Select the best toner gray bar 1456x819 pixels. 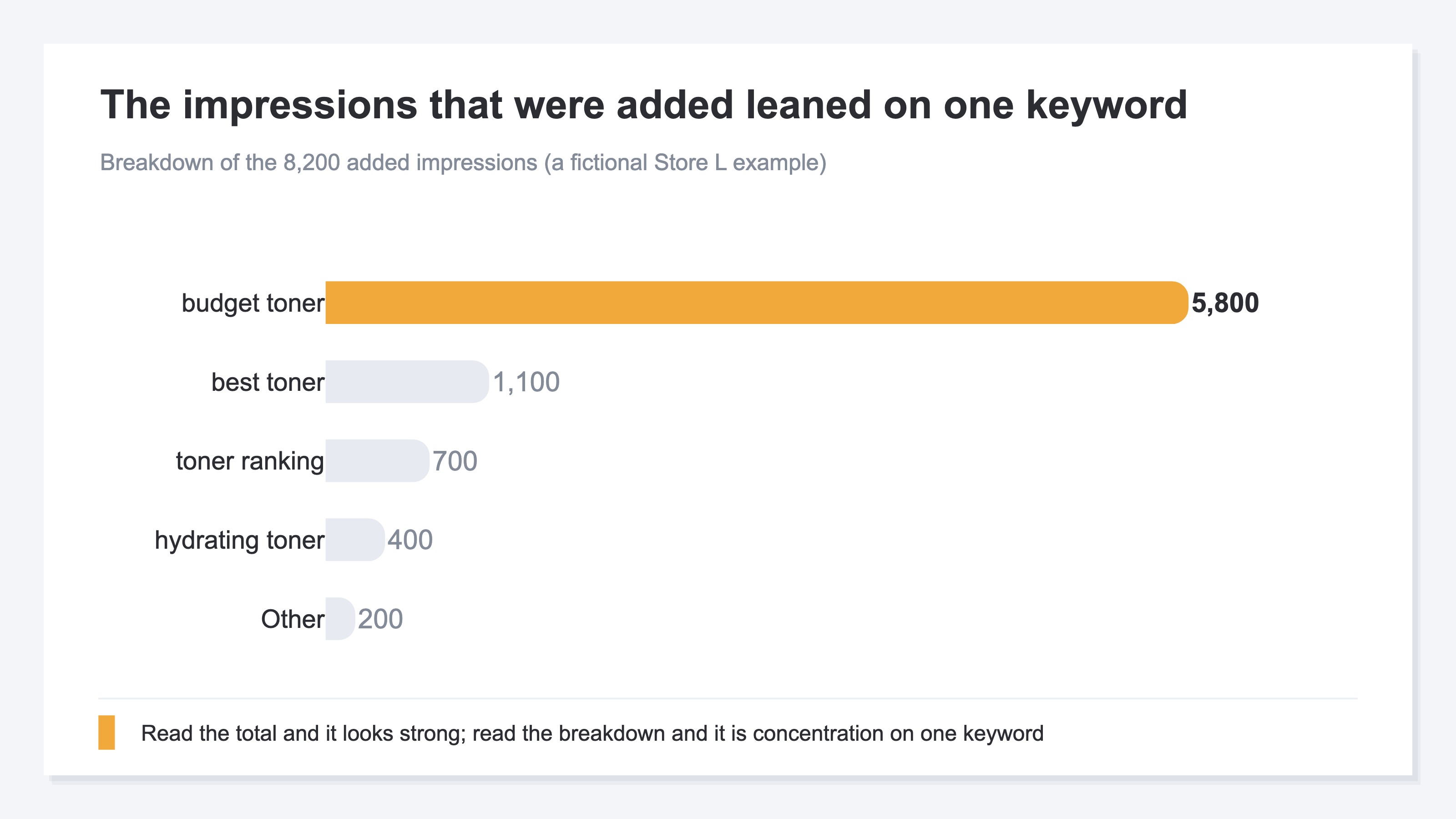point(407,382)
